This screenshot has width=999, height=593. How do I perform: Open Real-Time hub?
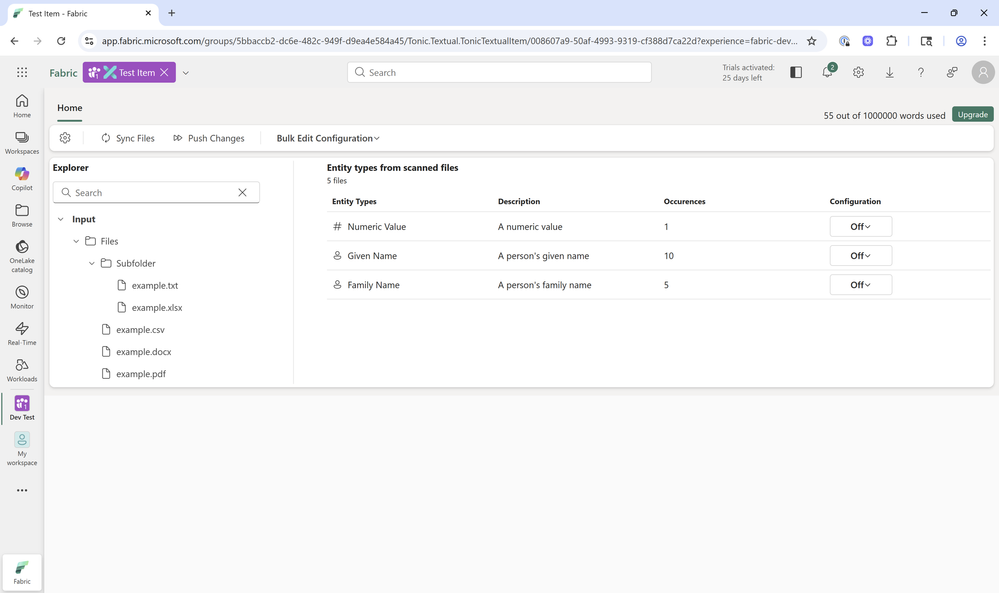pos(22,333)
